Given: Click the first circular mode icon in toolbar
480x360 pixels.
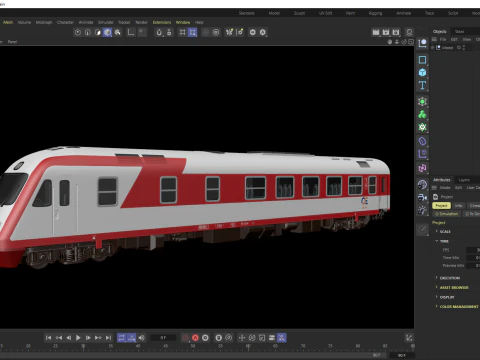Looking at the screenshot, I should [78, 32].
